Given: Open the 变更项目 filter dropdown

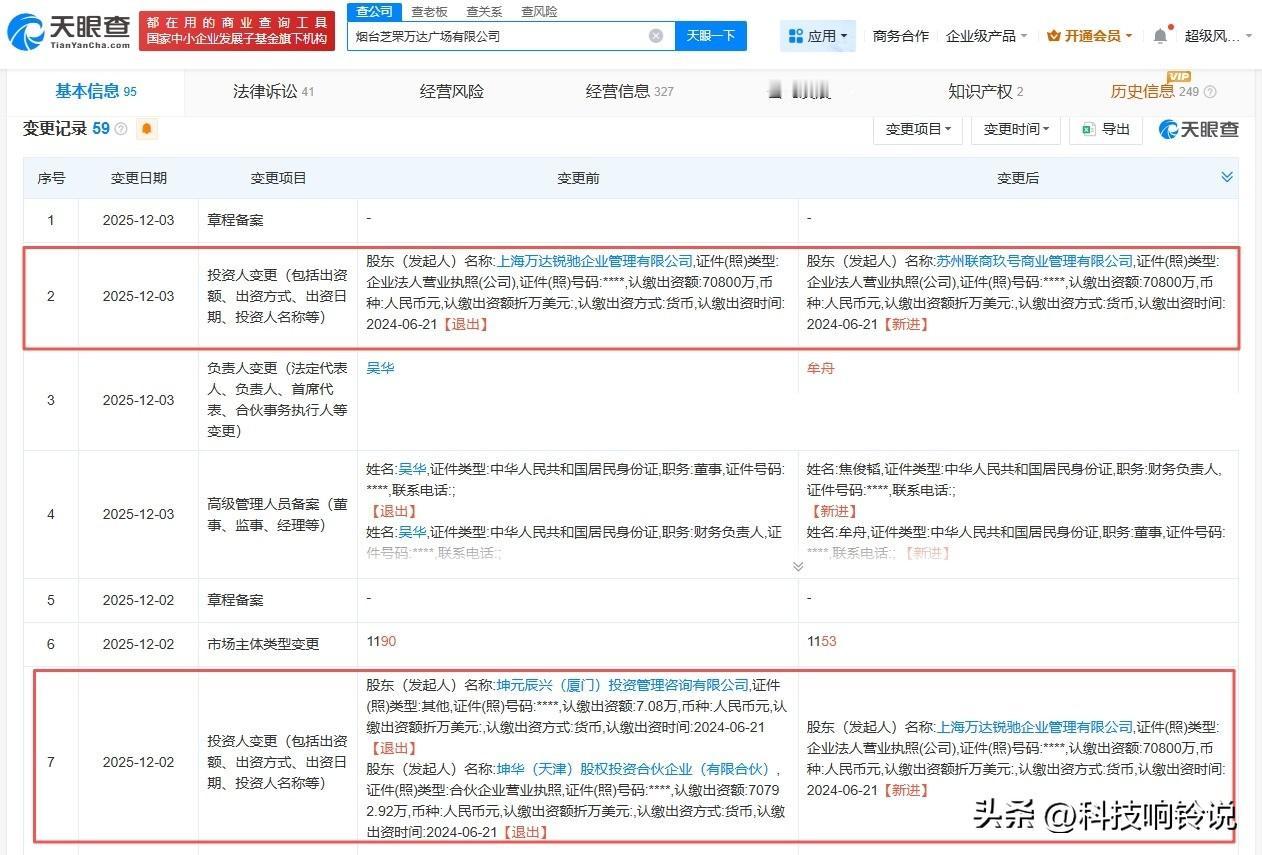Looking at the screenshot, I should pos(918,129).
